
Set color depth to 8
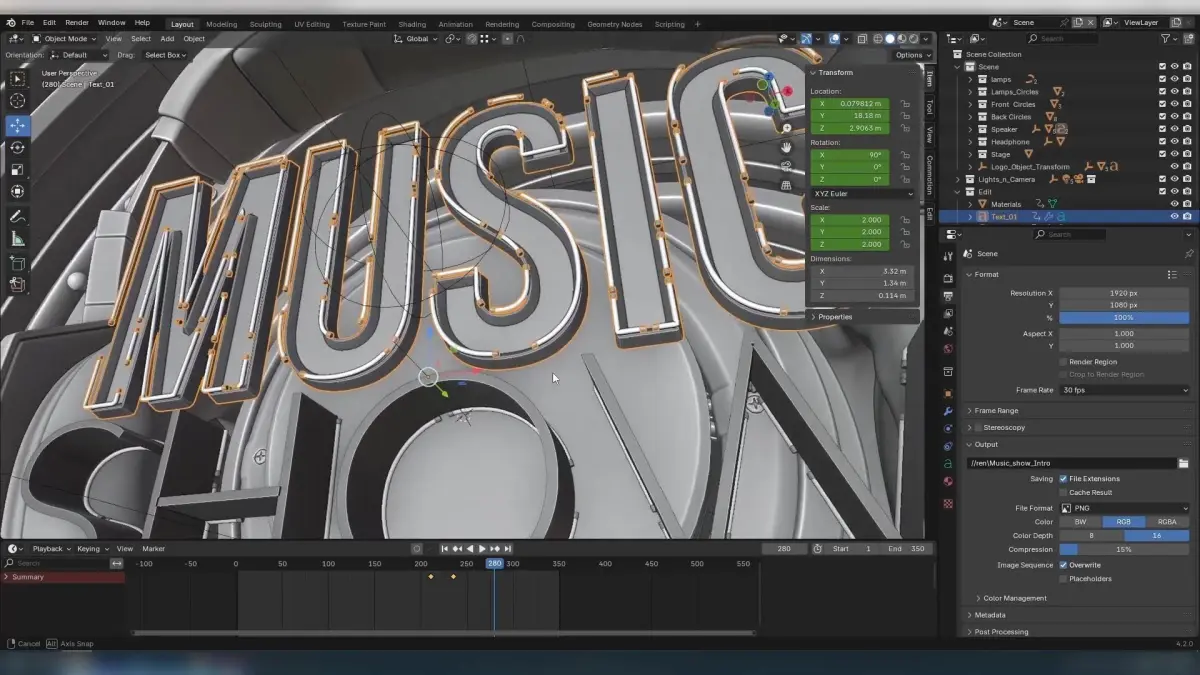pyautogui.click(x=1091, y=536)
